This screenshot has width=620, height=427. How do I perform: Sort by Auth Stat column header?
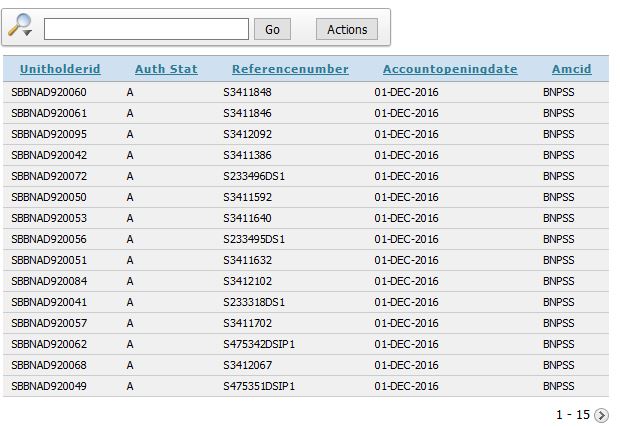coord(166,69)
